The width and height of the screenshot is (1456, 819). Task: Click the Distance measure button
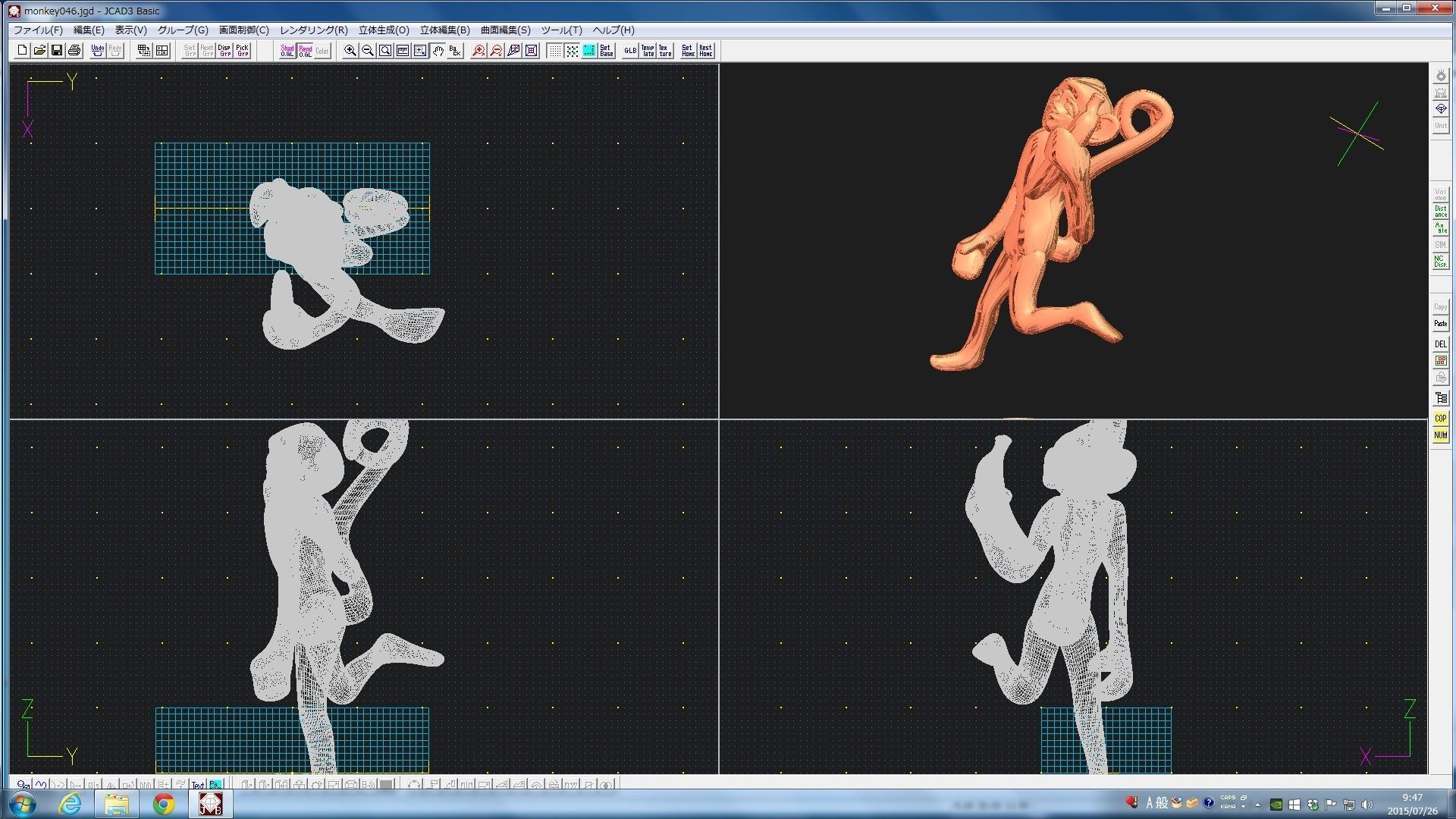[1440, 212]
